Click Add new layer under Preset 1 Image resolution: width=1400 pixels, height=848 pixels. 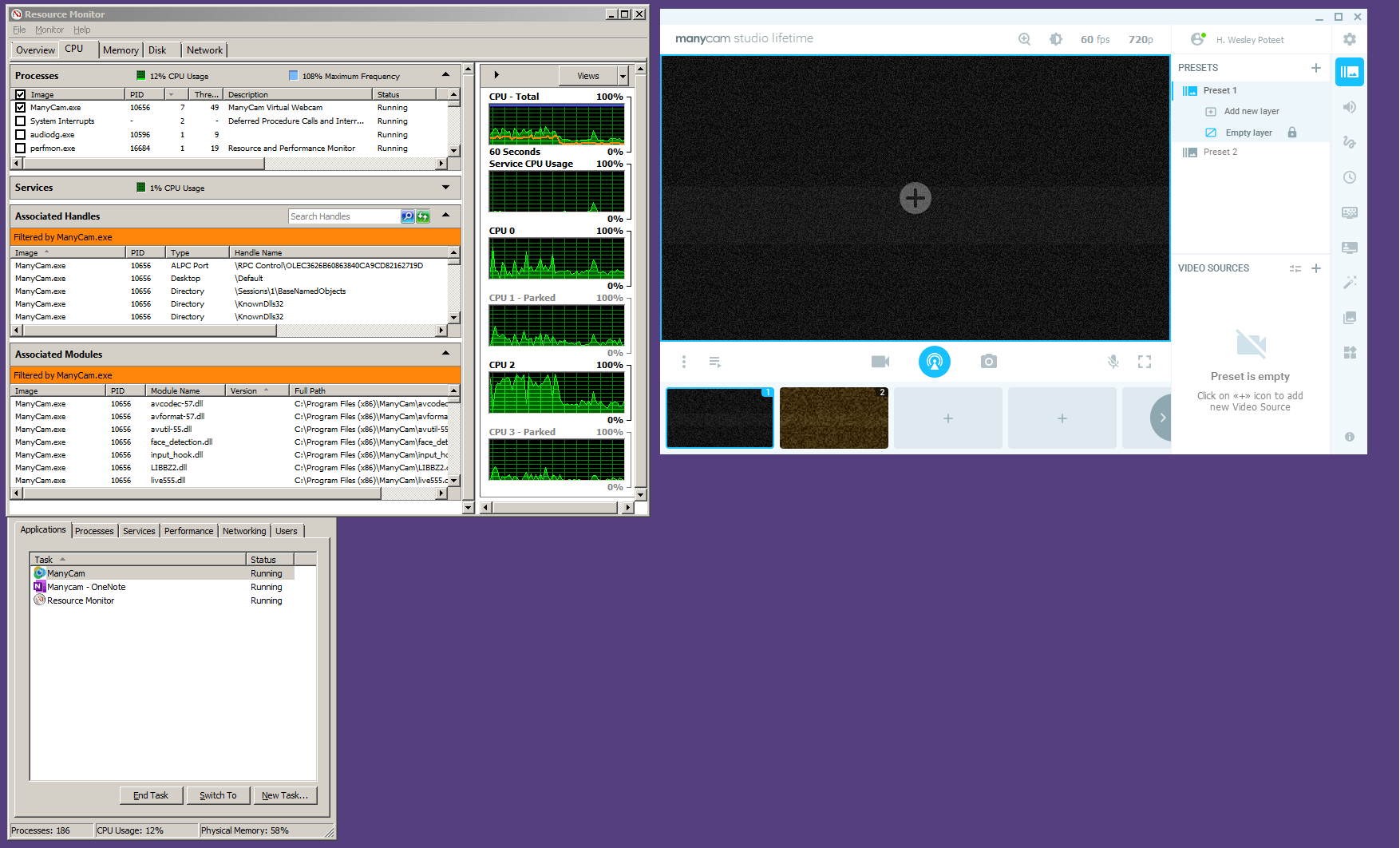pos(1252,111)
